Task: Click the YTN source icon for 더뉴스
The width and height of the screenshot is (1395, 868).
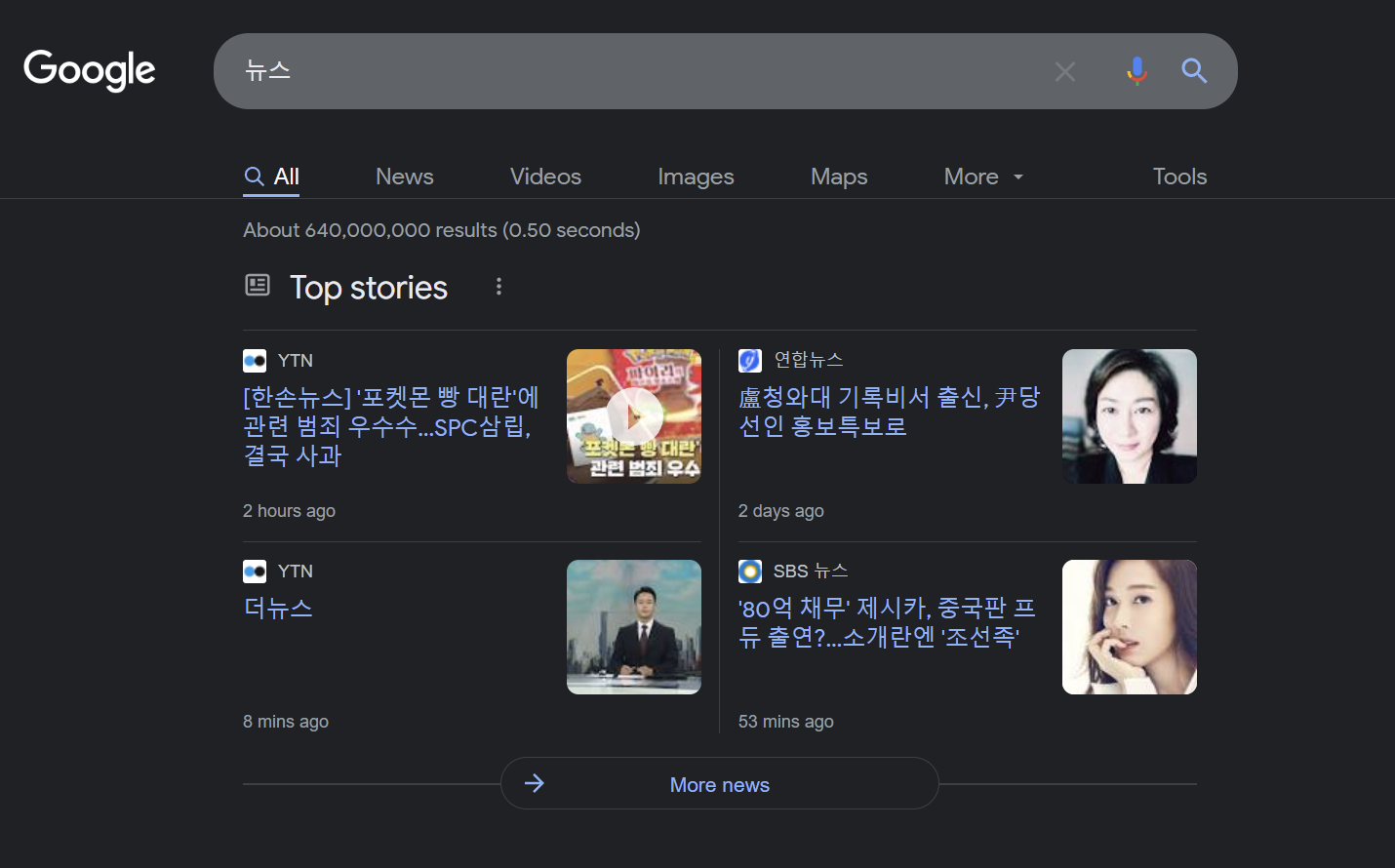Action: [255, 572]
